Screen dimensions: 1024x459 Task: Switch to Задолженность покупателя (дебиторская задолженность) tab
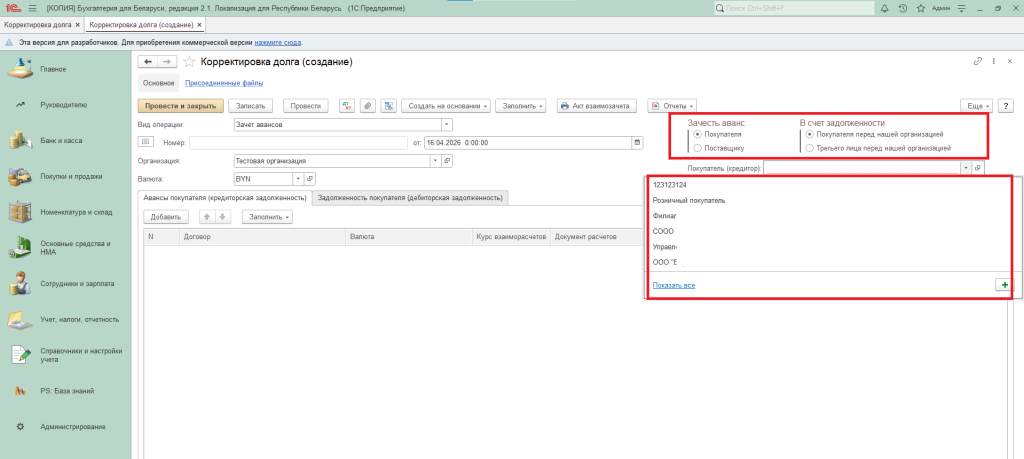[x=410, y=198]
